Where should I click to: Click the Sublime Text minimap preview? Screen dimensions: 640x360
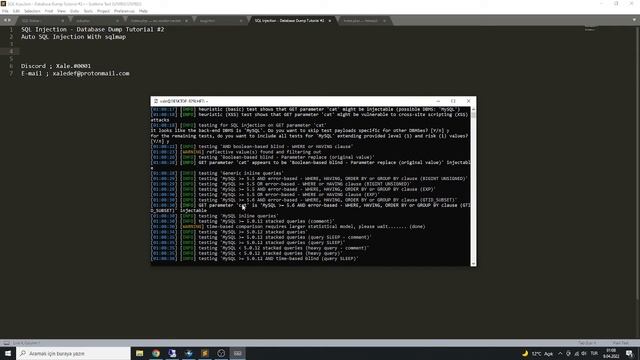click(x=590, y=29)
